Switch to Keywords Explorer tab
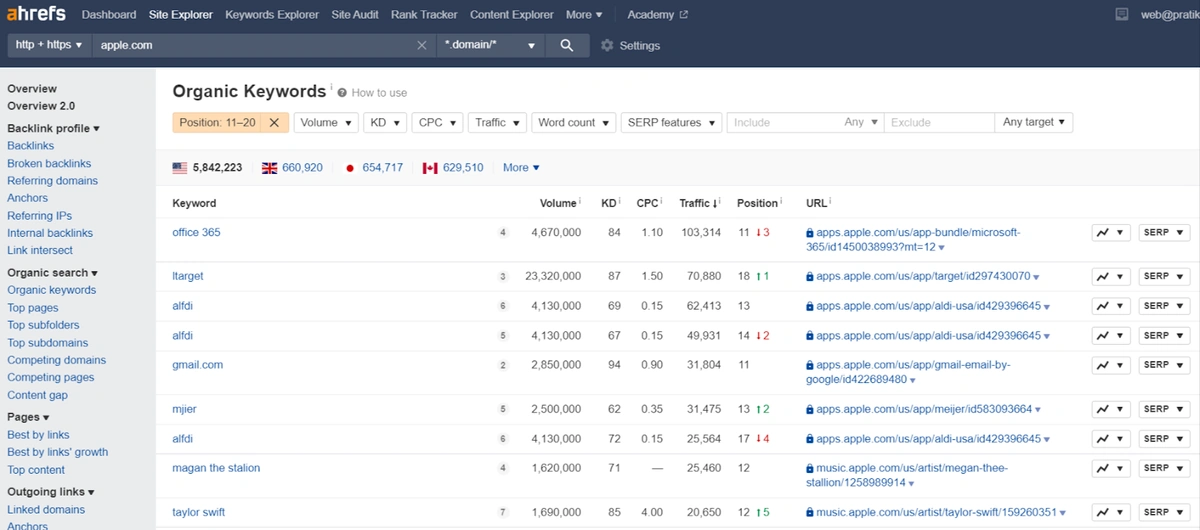The width and height of the screenshot is (1200, 530). pos(272,15)
